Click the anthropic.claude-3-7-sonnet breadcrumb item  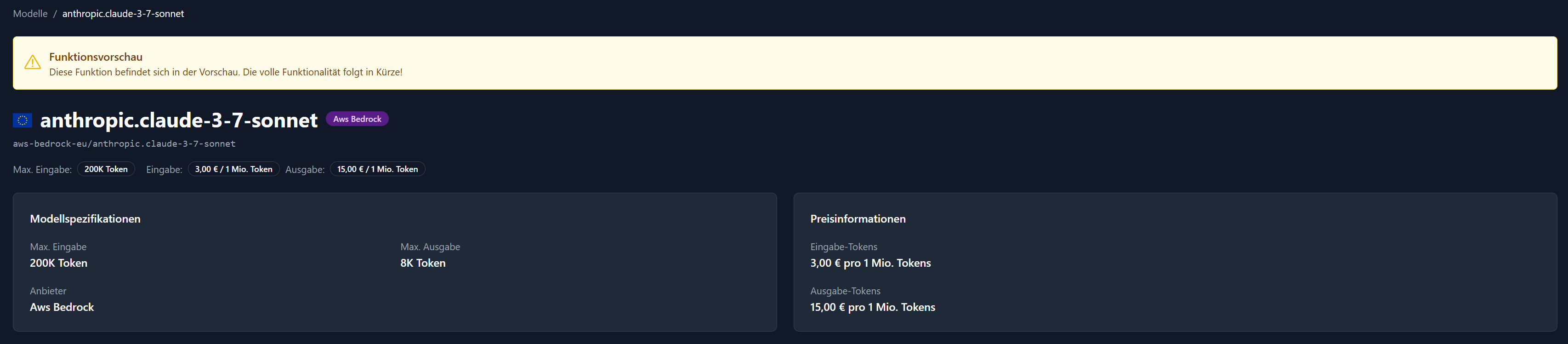point(123,13)
